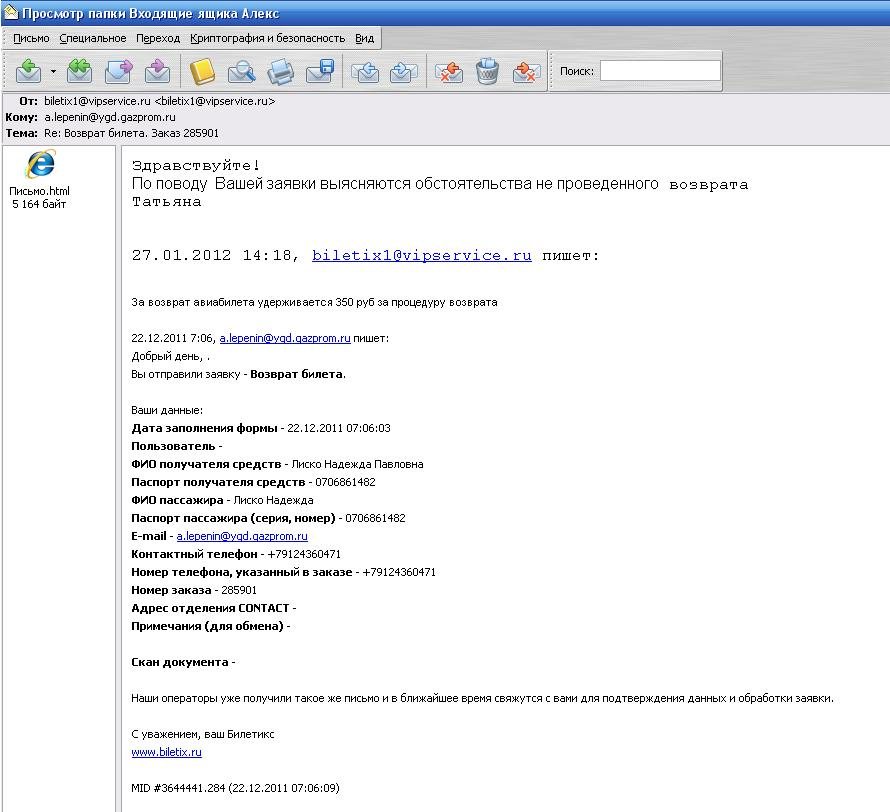Image resolution: width=890 pixels, height=812 pixels.
Task: Click the Поиск search input field
Action: point(660,71)
